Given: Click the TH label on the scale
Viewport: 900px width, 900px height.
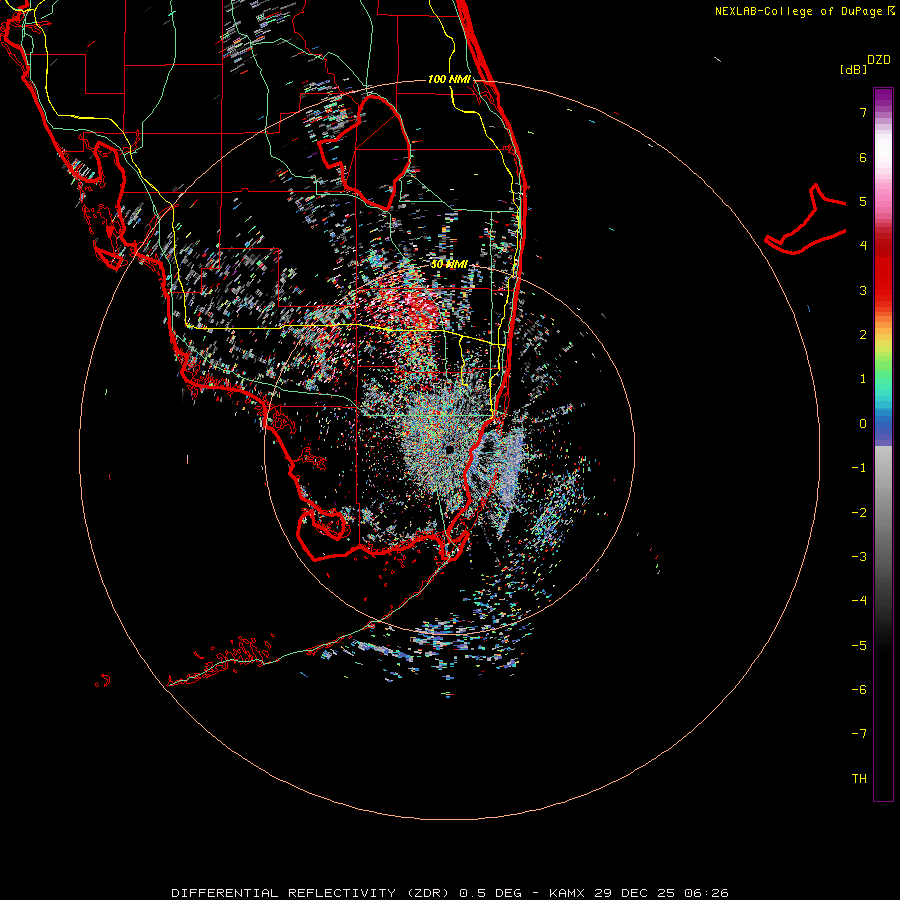Looking at the screenshot, I should (859, 779).
